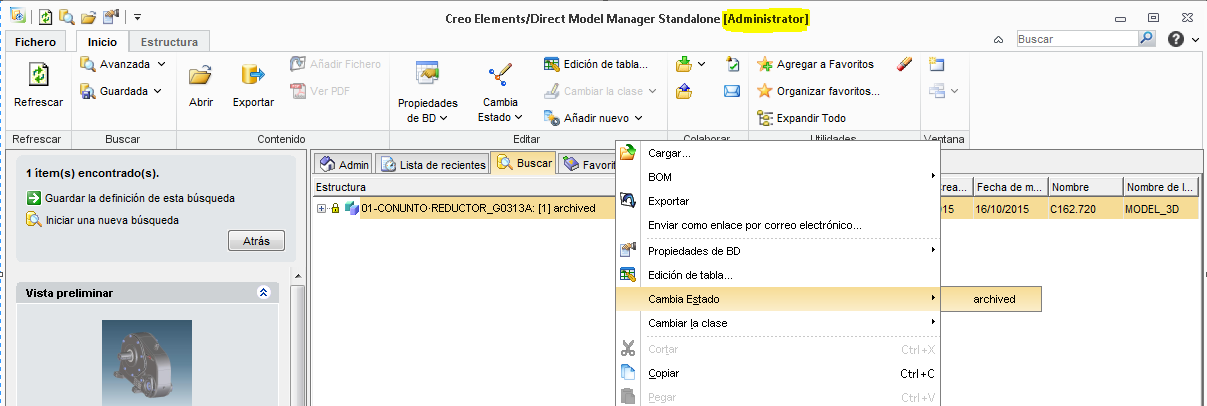
Task: Click the open folder icon in quick access toolbar
Action: coord(88,16)
